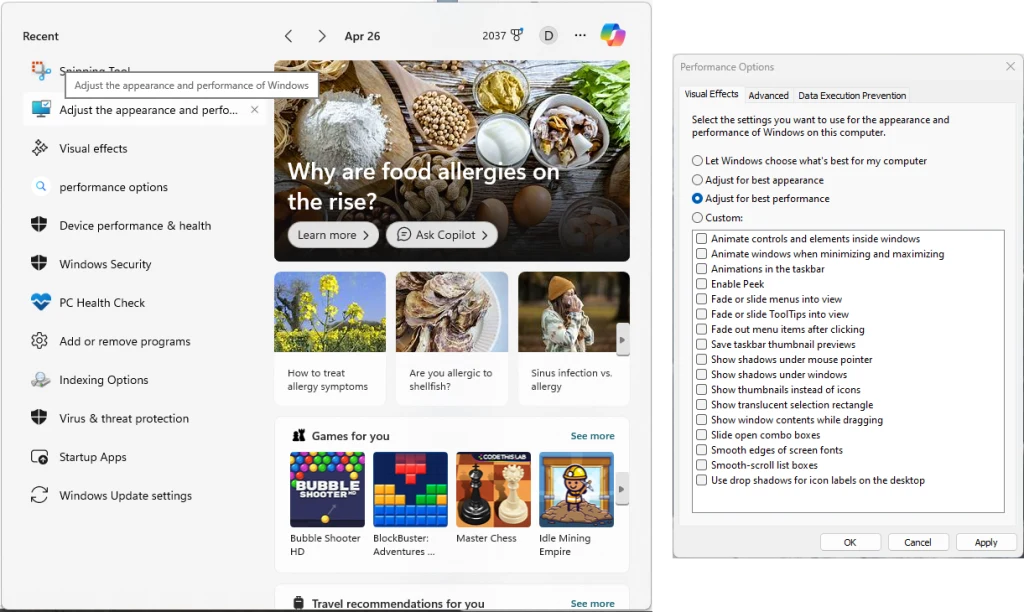The height and width of the screenshot is (612, 1024).
Task: Open the rewards trophy icon next to 2037
Action: click(517, 35)
